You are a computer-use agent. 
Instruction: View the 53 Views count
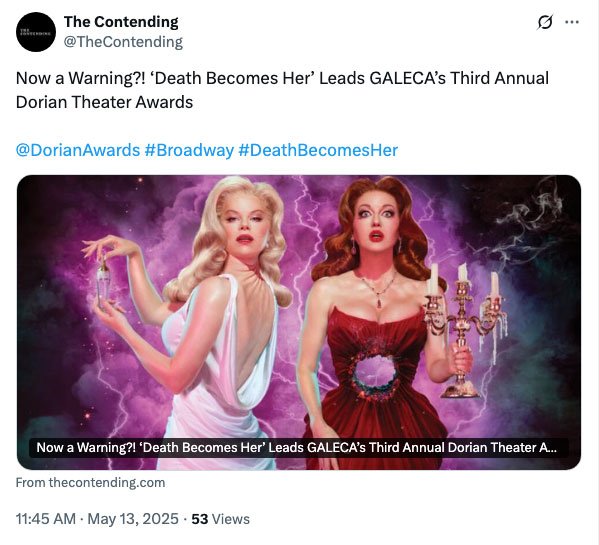pyautogui.click(x=220, y=519)
